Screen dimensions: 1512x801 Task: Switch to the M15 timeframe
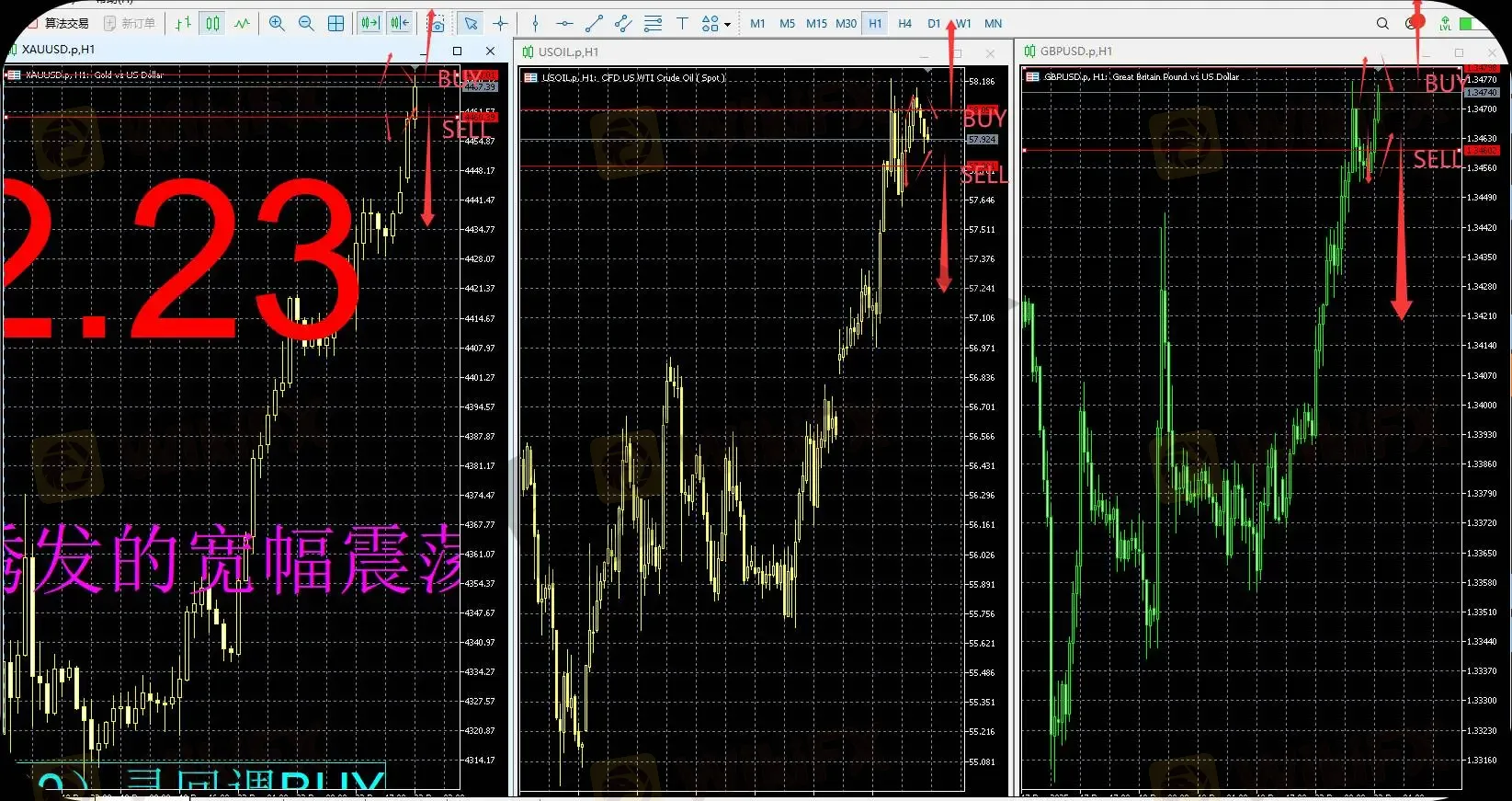pos(816,24)
